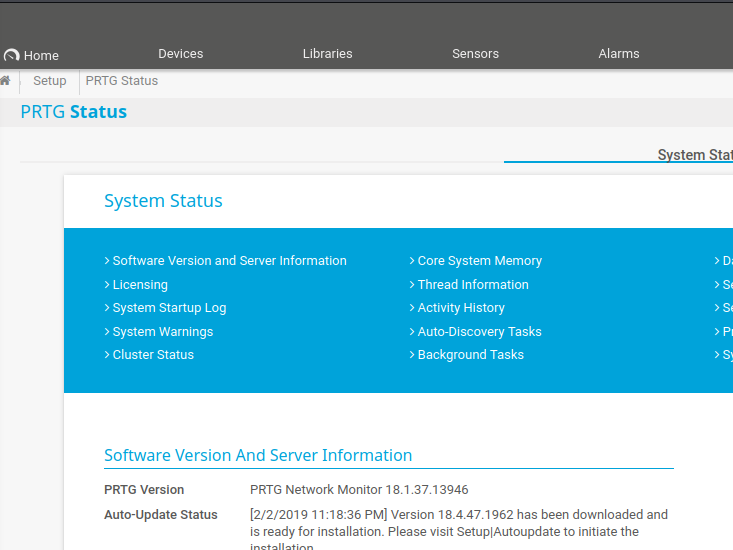
Task: Open Background Tasks link
Action: click(470, 355)
